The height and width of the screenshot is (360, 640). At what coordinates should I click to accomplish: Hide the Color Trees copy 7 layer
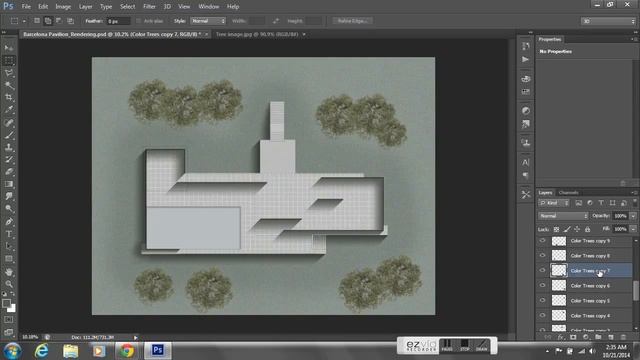click(542, 270)
